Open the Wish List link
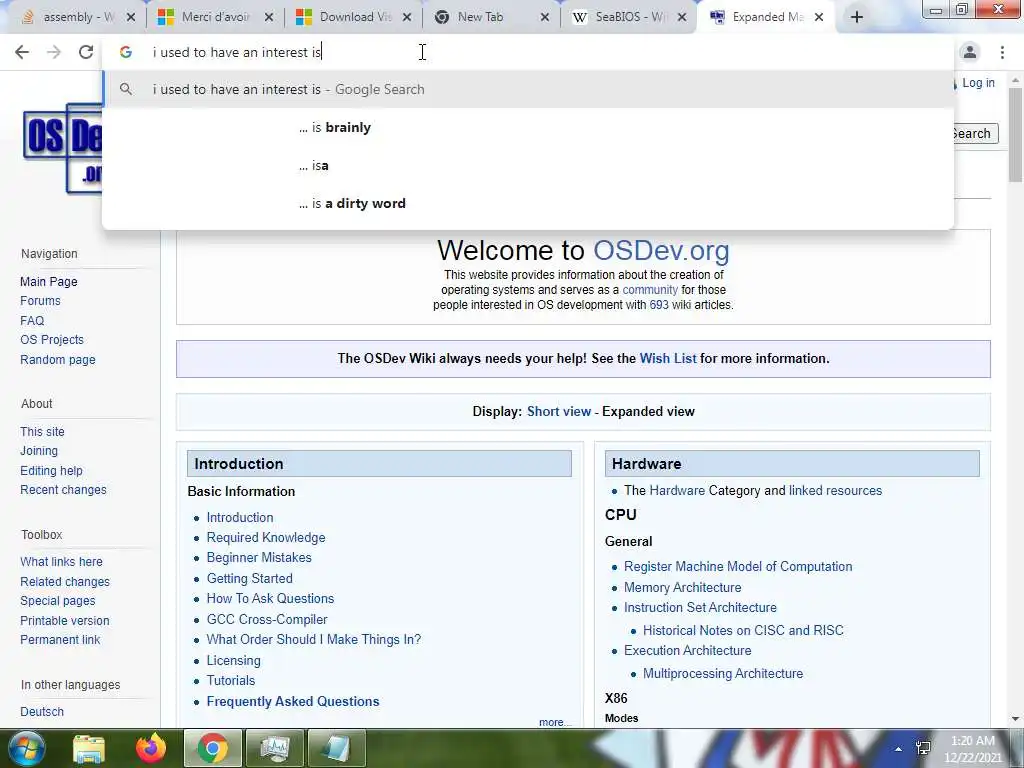 pos(667,359)
